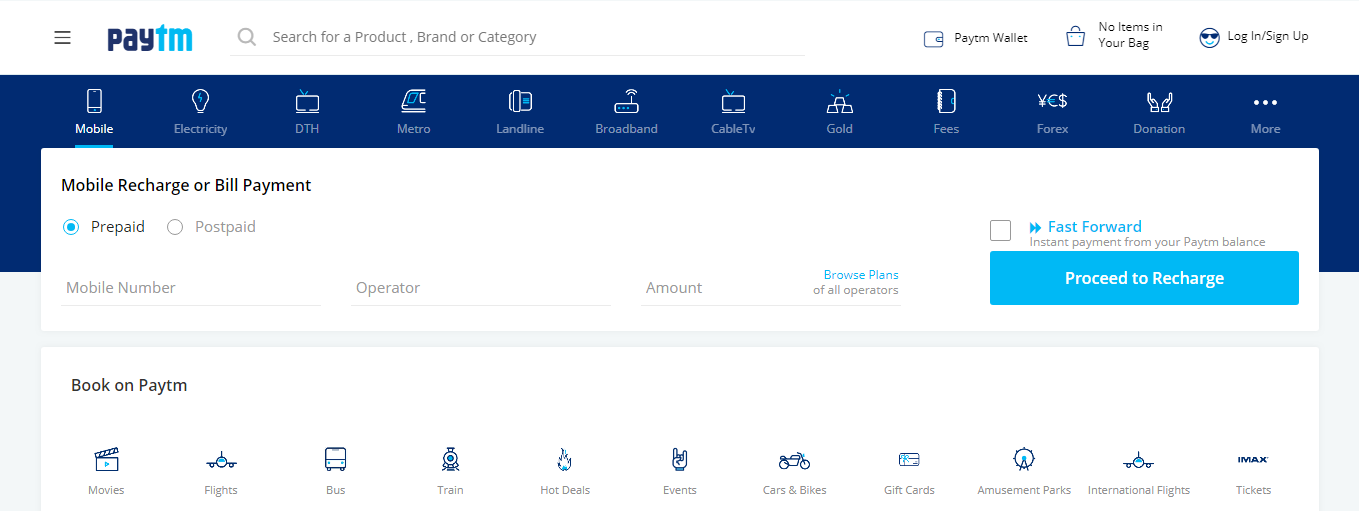
Task: Click the International Flights icon
Action: [x=1139, y=460]
